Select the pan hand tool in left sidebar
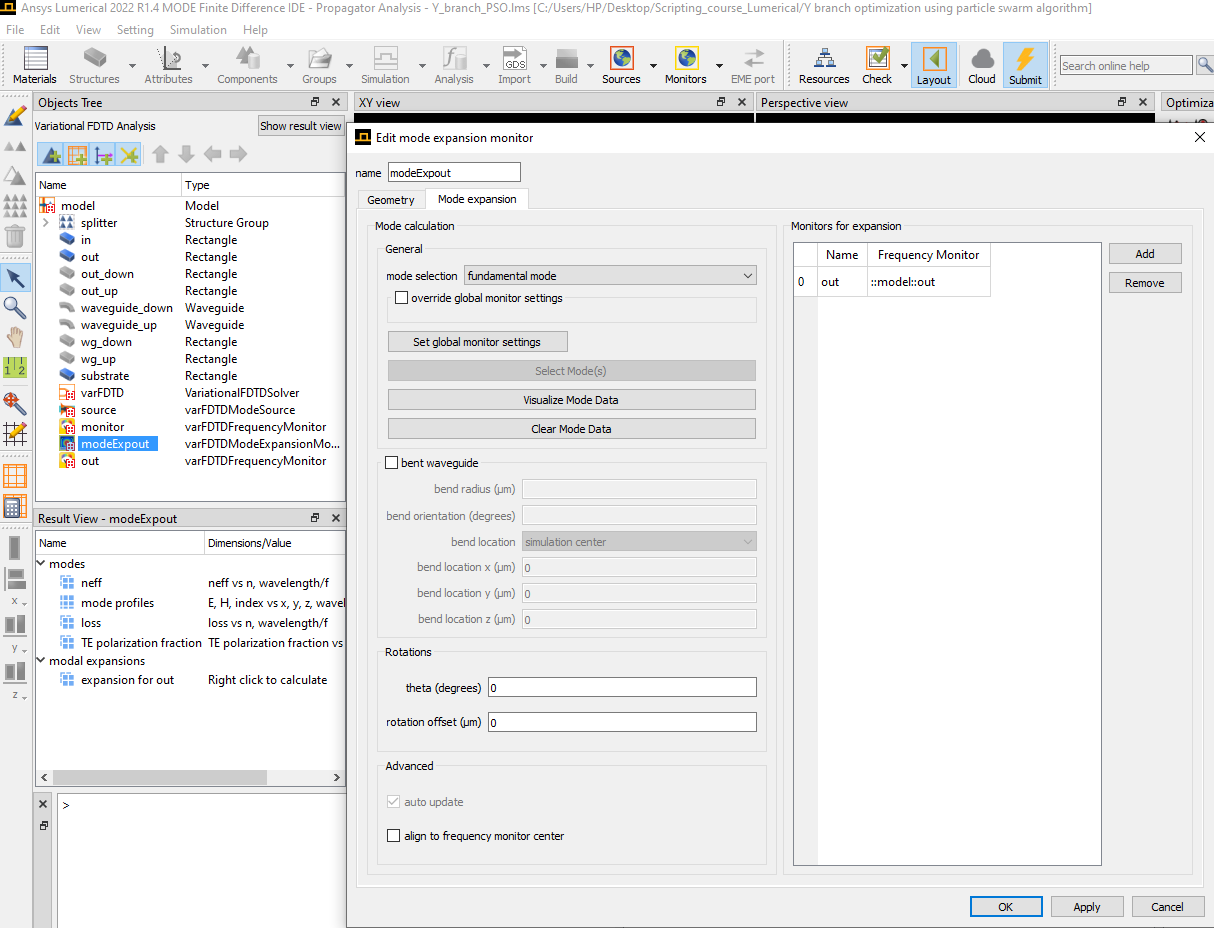This screenshot has height=928, width=1214. (15, 337)
